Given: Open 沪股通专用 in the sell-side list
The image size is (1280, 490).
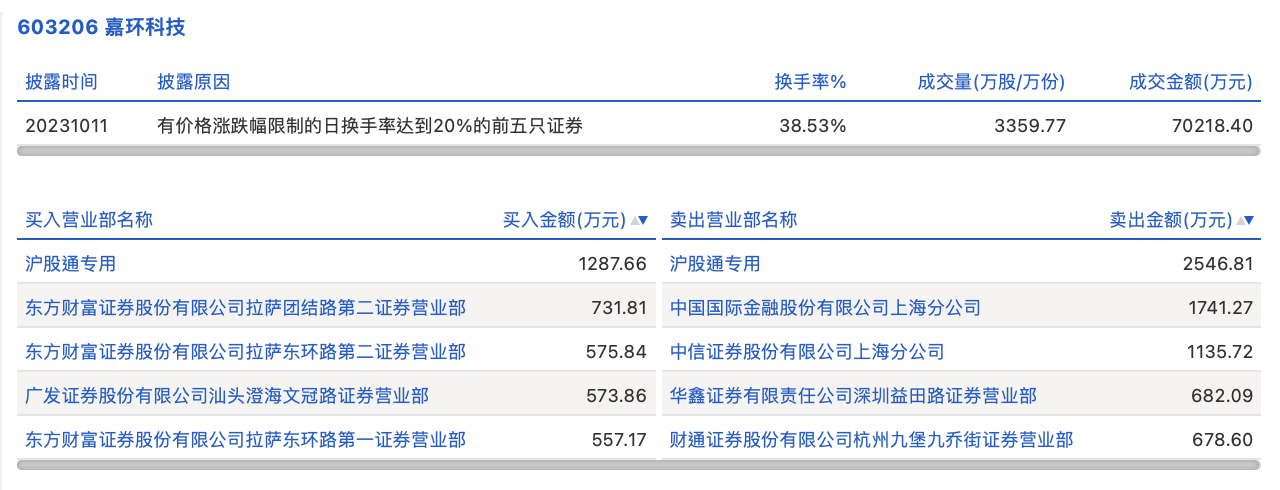Looking at the screenshot, I should click(x=715, y=264).
